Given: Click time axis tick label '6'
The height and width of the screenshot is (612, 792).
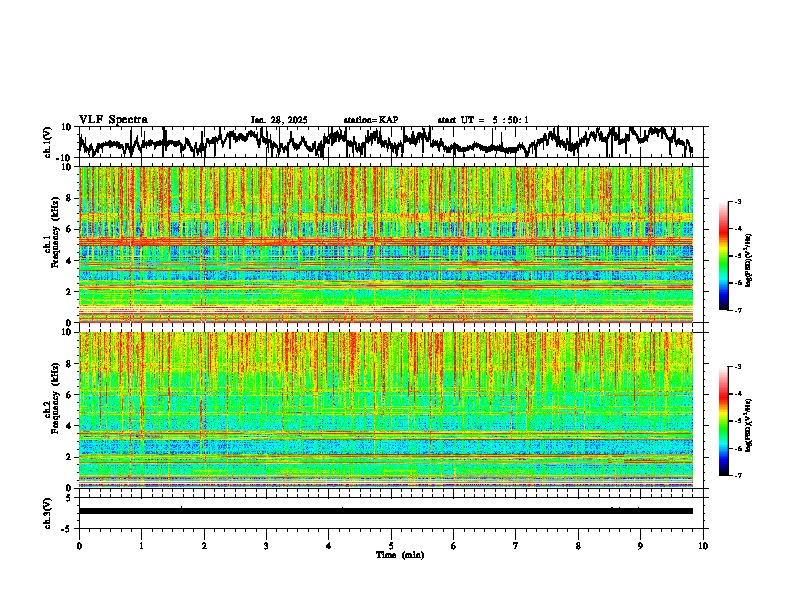Looking at the screenshot, I should 454,546.
